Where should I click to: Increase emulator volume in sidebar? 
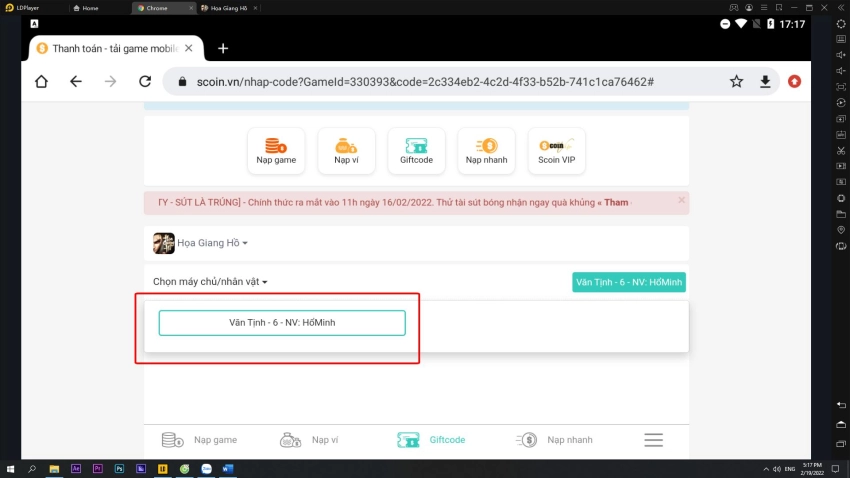click(x=841, y=55)
